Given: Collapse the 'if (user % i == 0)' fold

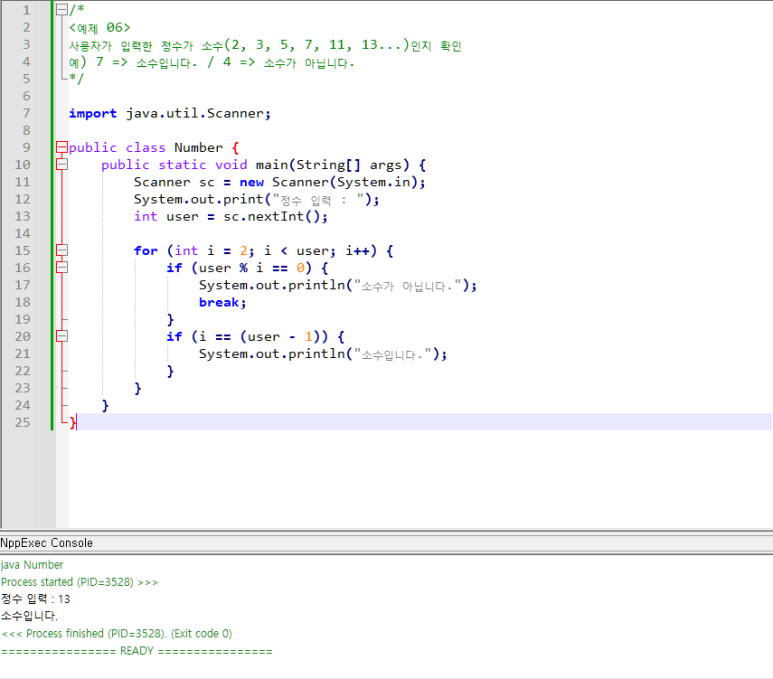Looking at the screenshot, I should click(62, 267).
